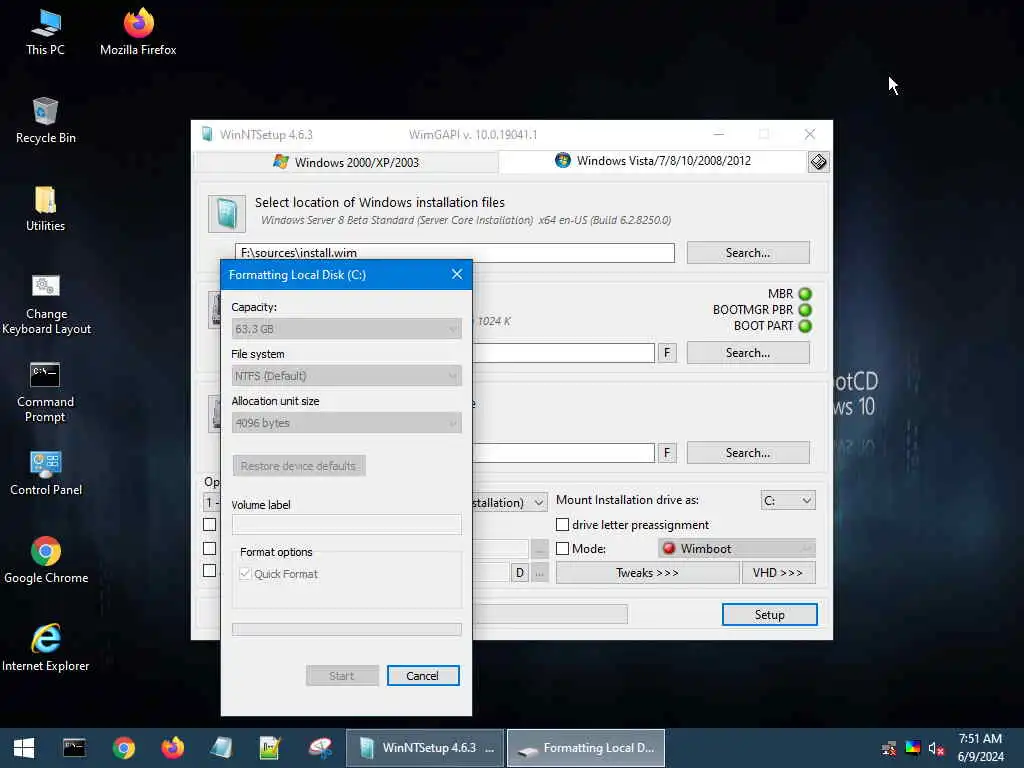Open the mushroom-shaped taskbar tool icon
Viewport: 1024px width, 768px height.
click(320, 748)
